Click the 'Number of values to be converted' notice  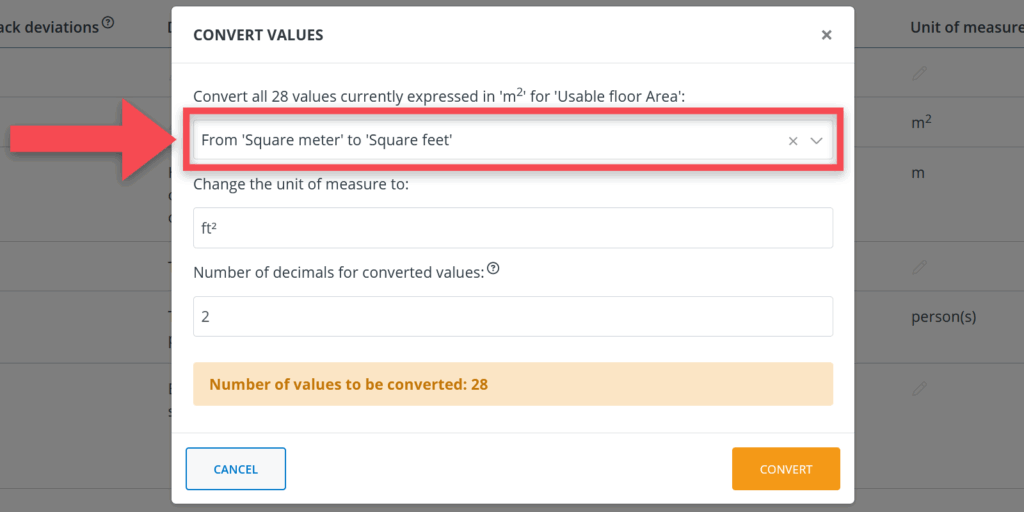pyautogui.click(x=512, y=384)
